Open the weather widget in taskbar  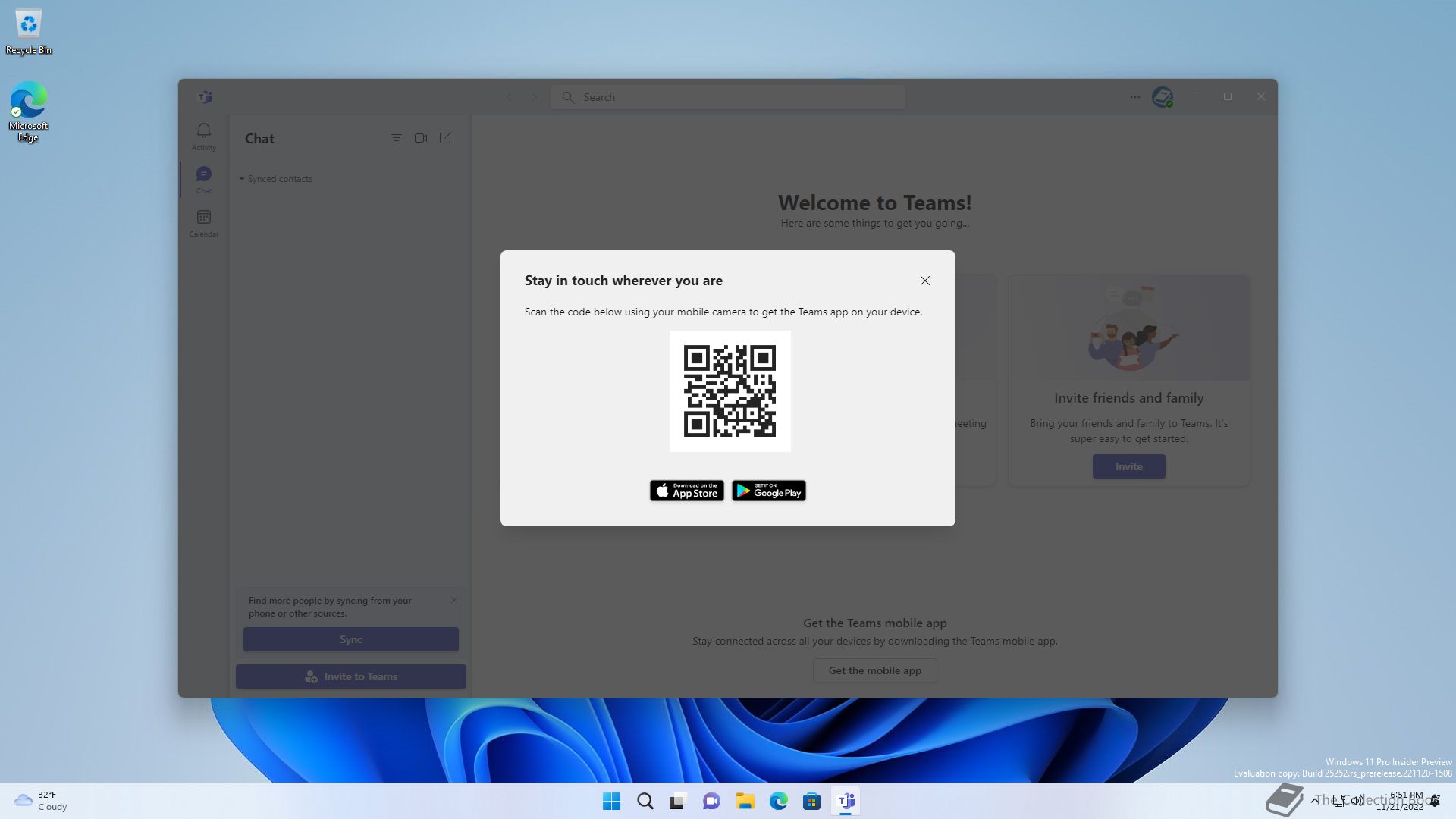(x=41, y=801)
